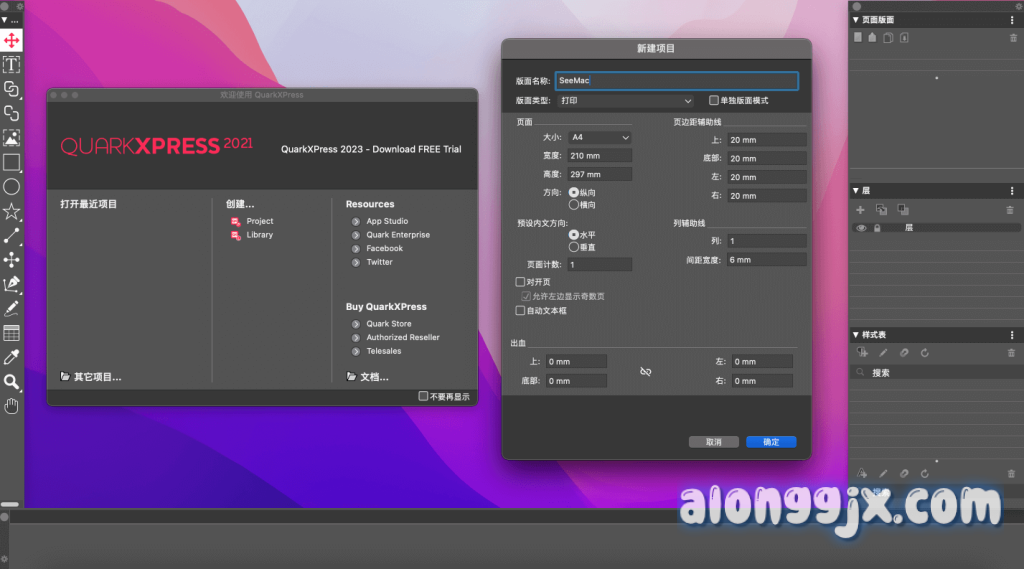This screenshot has height=569, width=1024.
Task: Toggle the bleed link chain icon
Action: pyautogui.click(x=645, y=371)
